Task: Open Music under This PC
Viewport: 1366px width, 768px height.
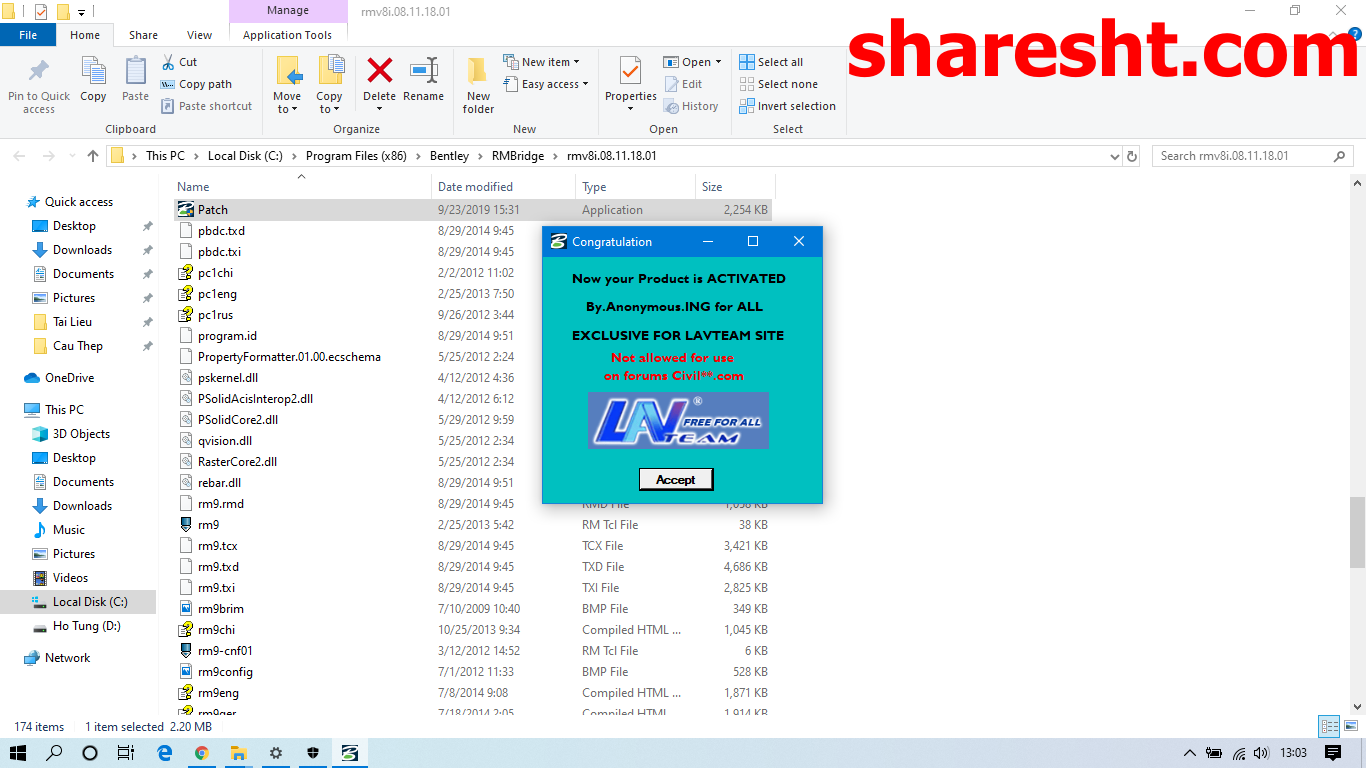Action: click(x=68, y=530)
